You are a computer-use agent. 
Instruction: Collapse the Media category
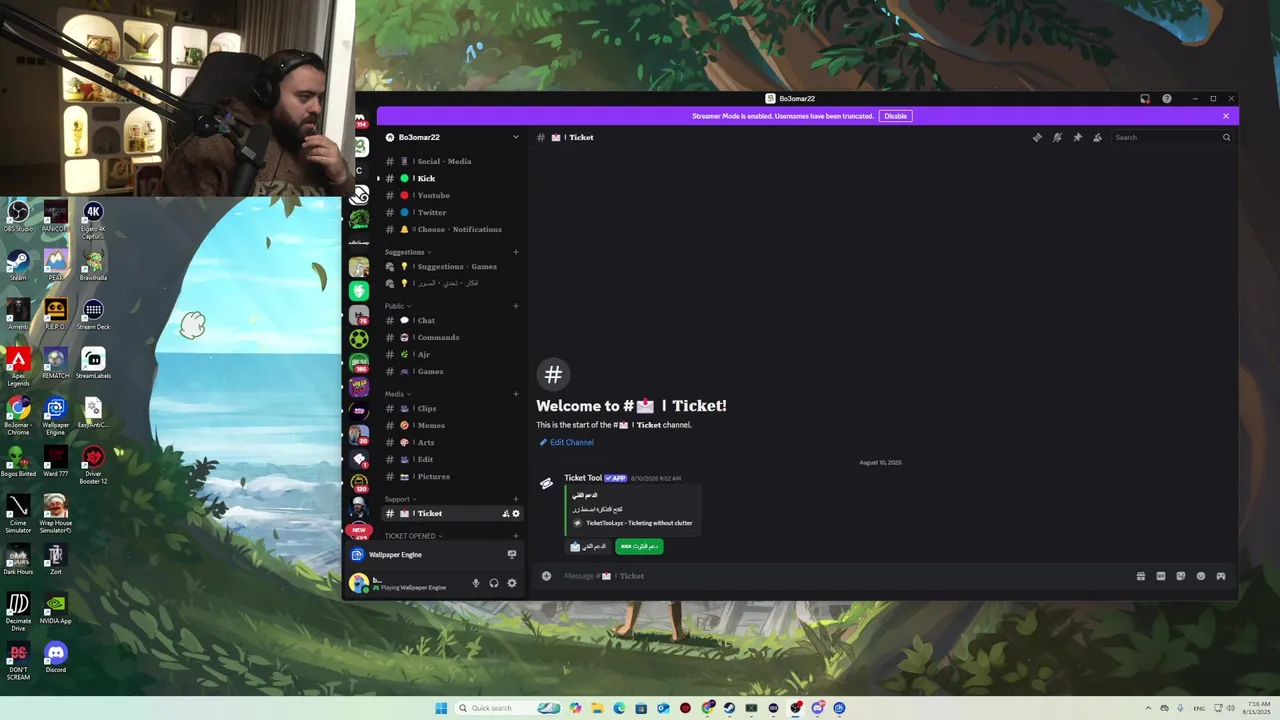click(398, 394)
